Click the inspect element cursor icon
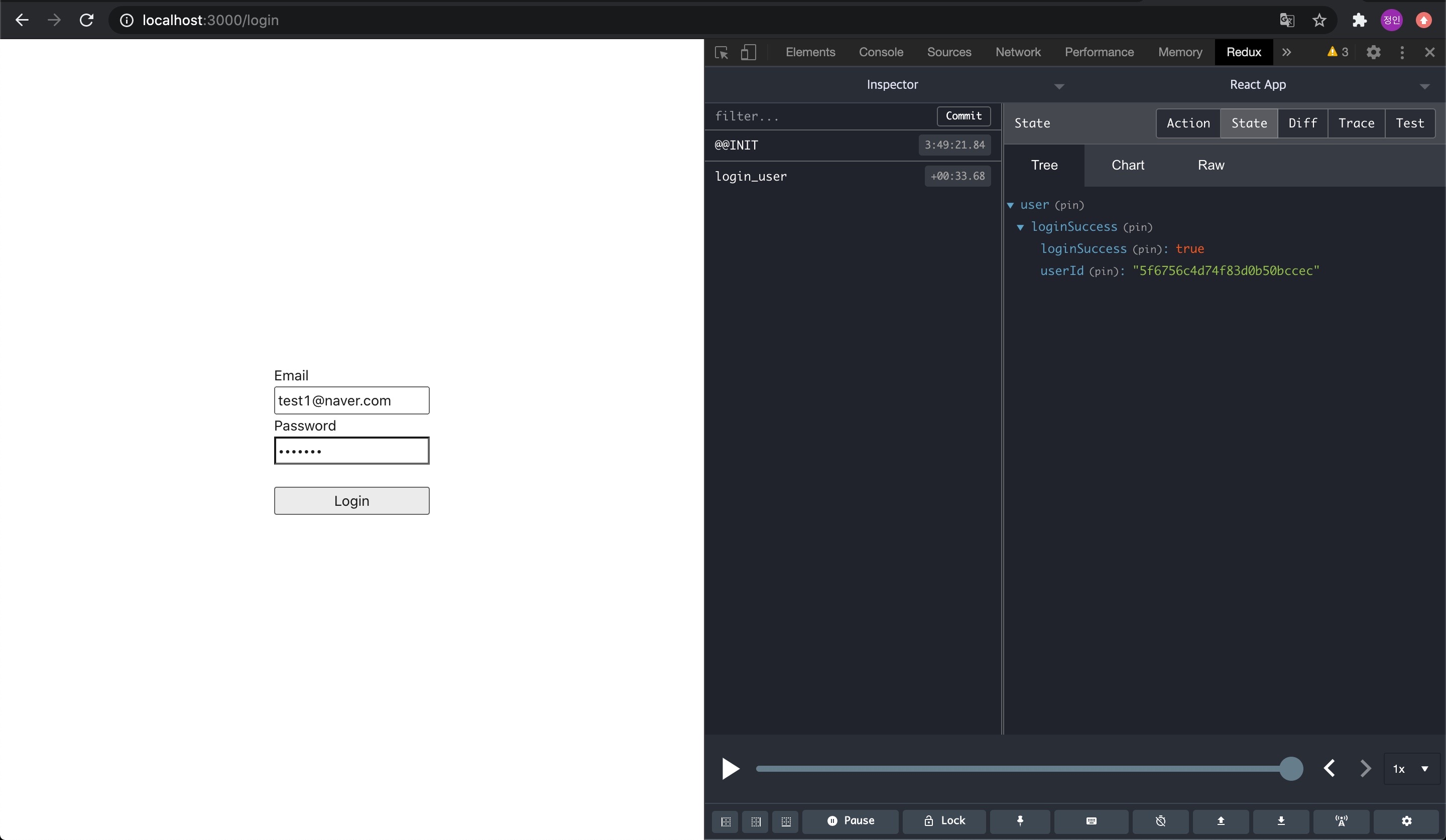The height and width of the screenshot is (840, 1446). pyautogui.click(x=721, y=52)
